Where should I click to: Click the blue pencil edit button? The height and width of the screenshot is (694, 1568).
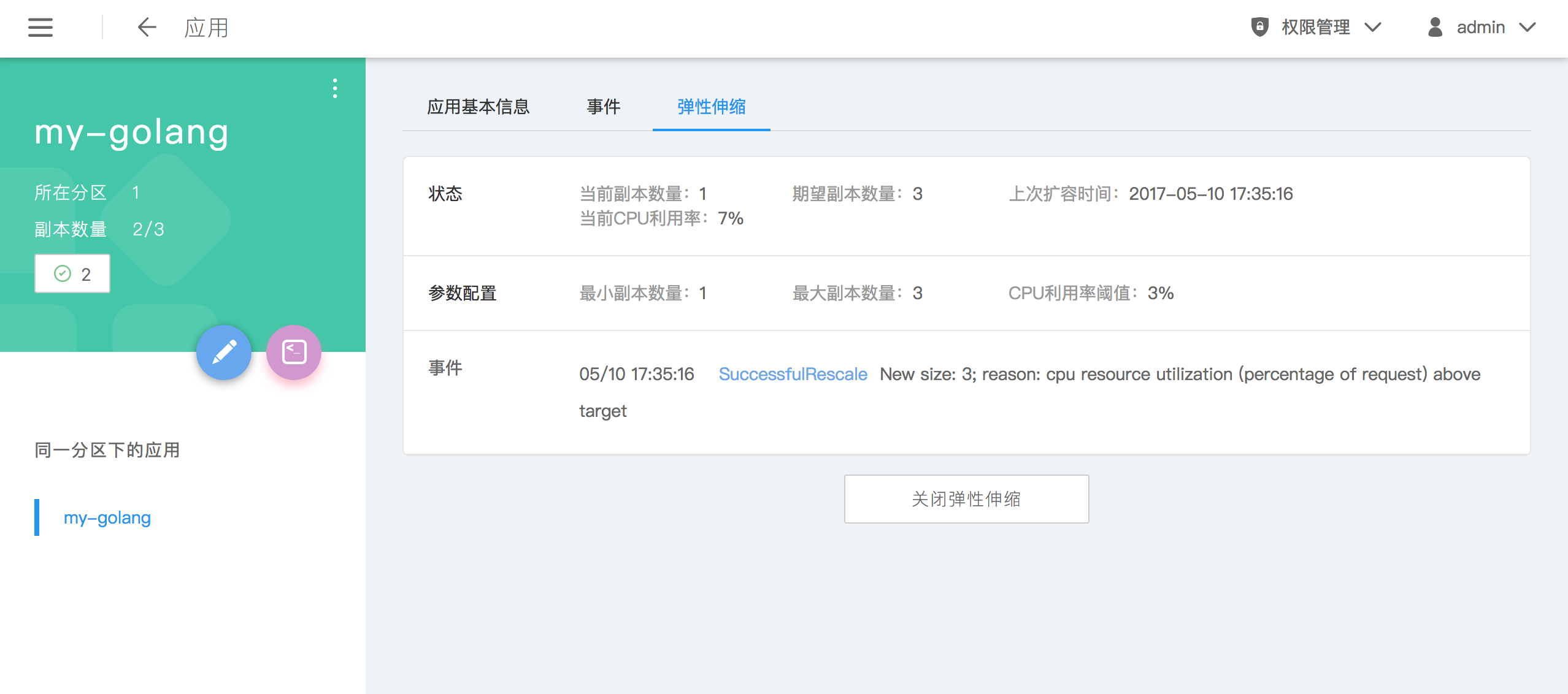click(224, 353)
